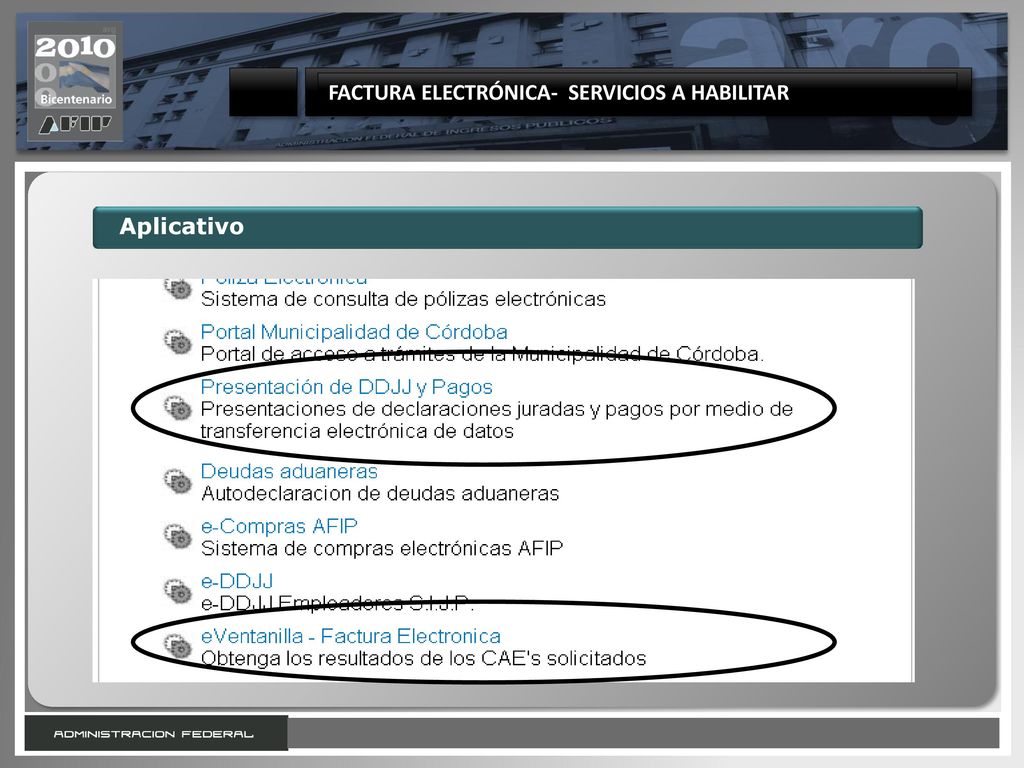The image size is (1024, 768).
Task: Click the Aplicativo section header
Action: 507,227
